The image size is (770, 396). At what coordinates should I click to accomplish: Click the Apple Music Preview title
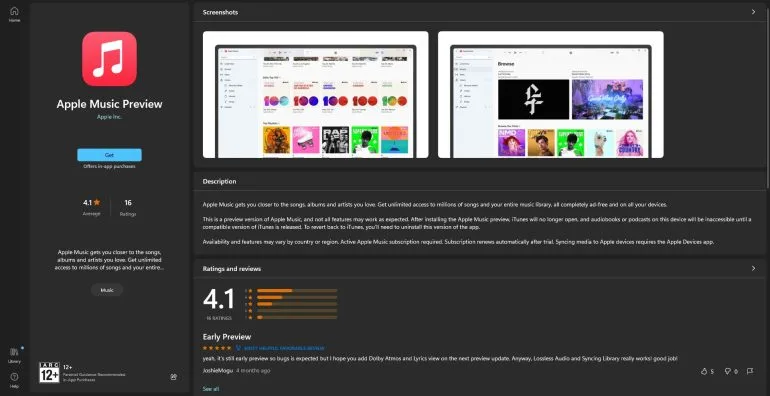point(109,104)
